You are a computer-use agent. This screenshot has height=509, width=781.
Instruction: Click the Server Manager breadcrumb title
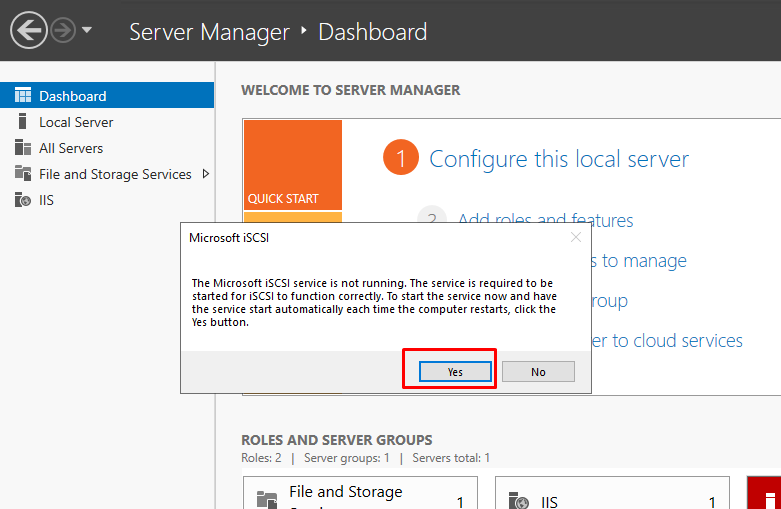coord(209,32)
